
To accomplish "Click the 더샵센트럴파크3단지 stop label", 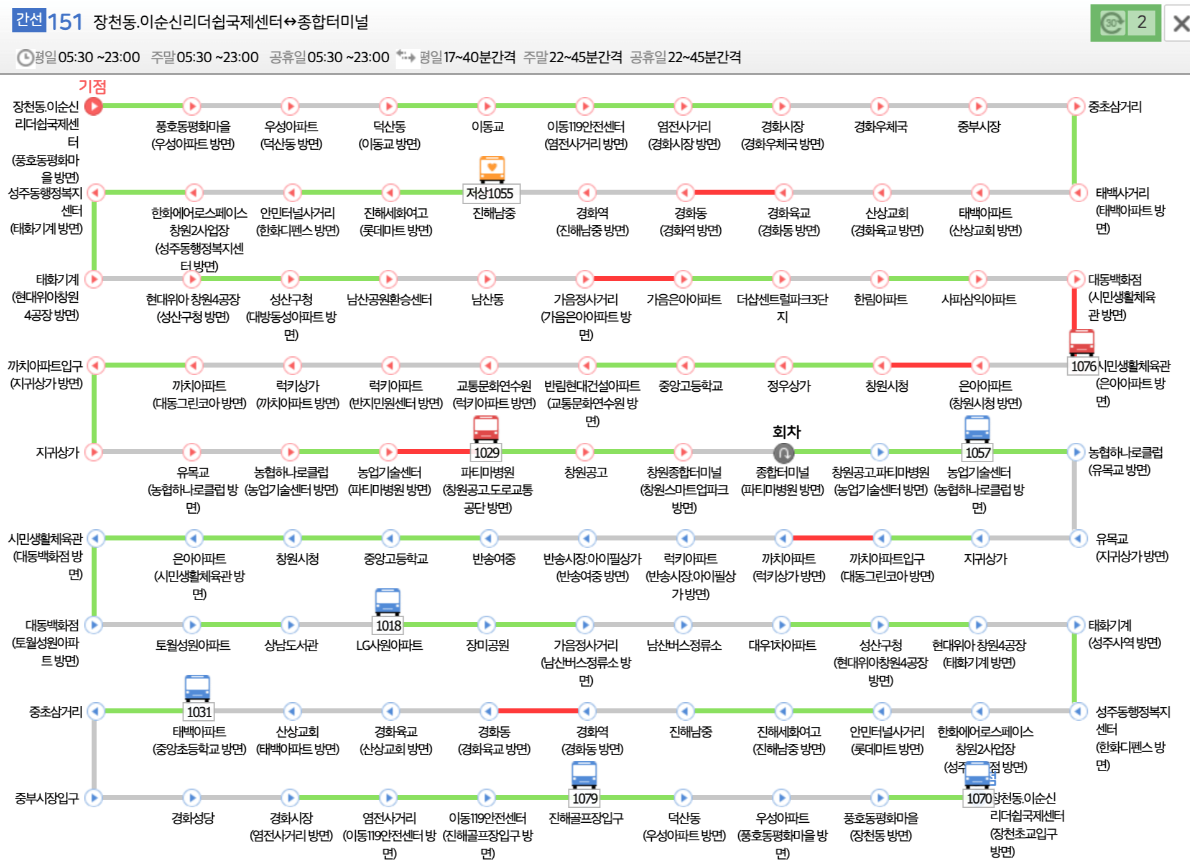I will tap(782, 308).
